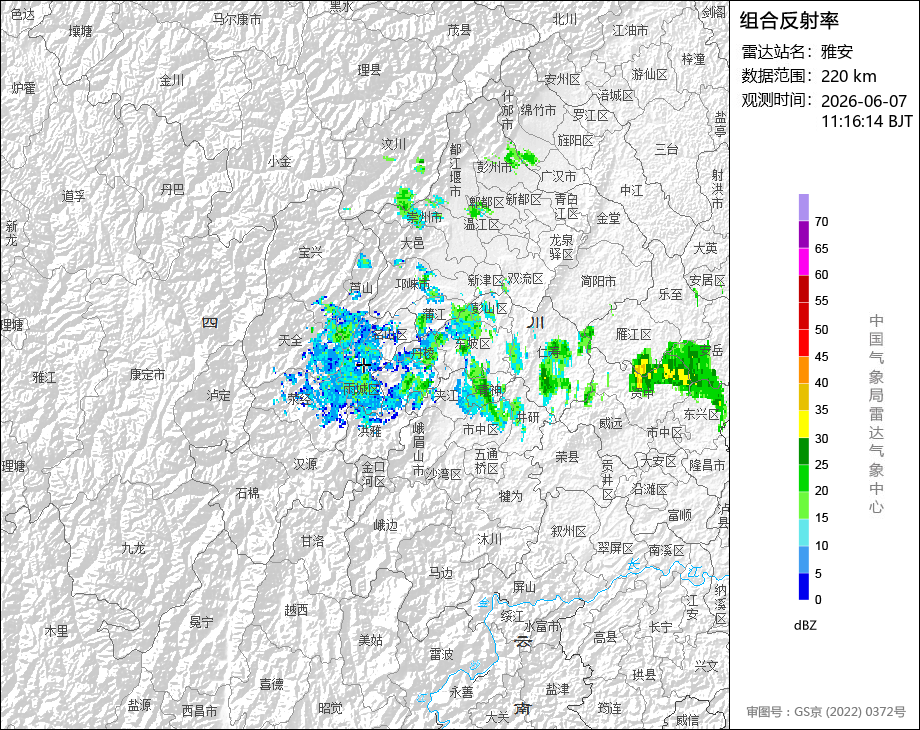Click the 金川 label on the map
The height and width of the screenshot is (730, 920).
click(x=172, y=80)
